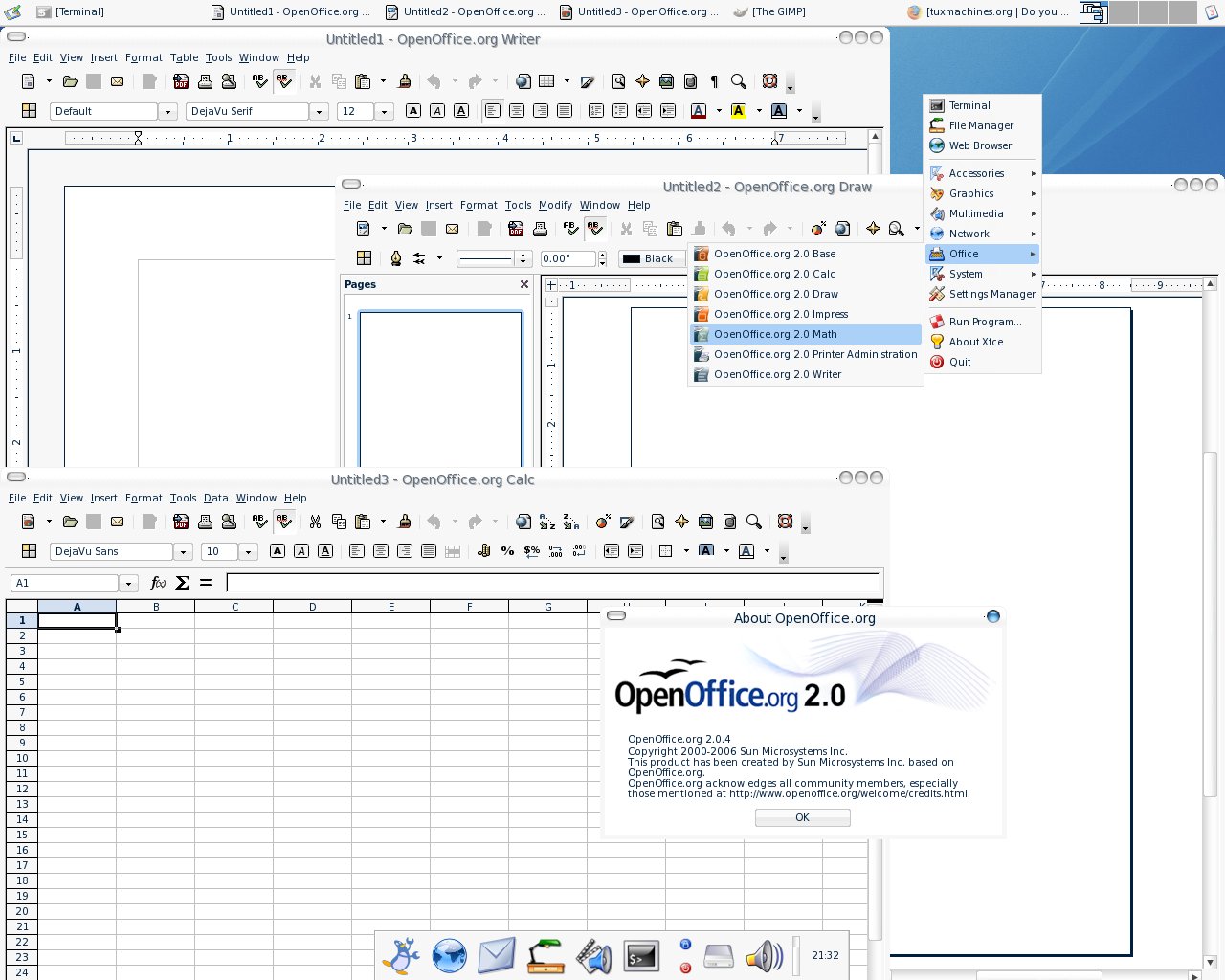Switch to the tuxmachines.org browser taskbar button

pos(988,11)
